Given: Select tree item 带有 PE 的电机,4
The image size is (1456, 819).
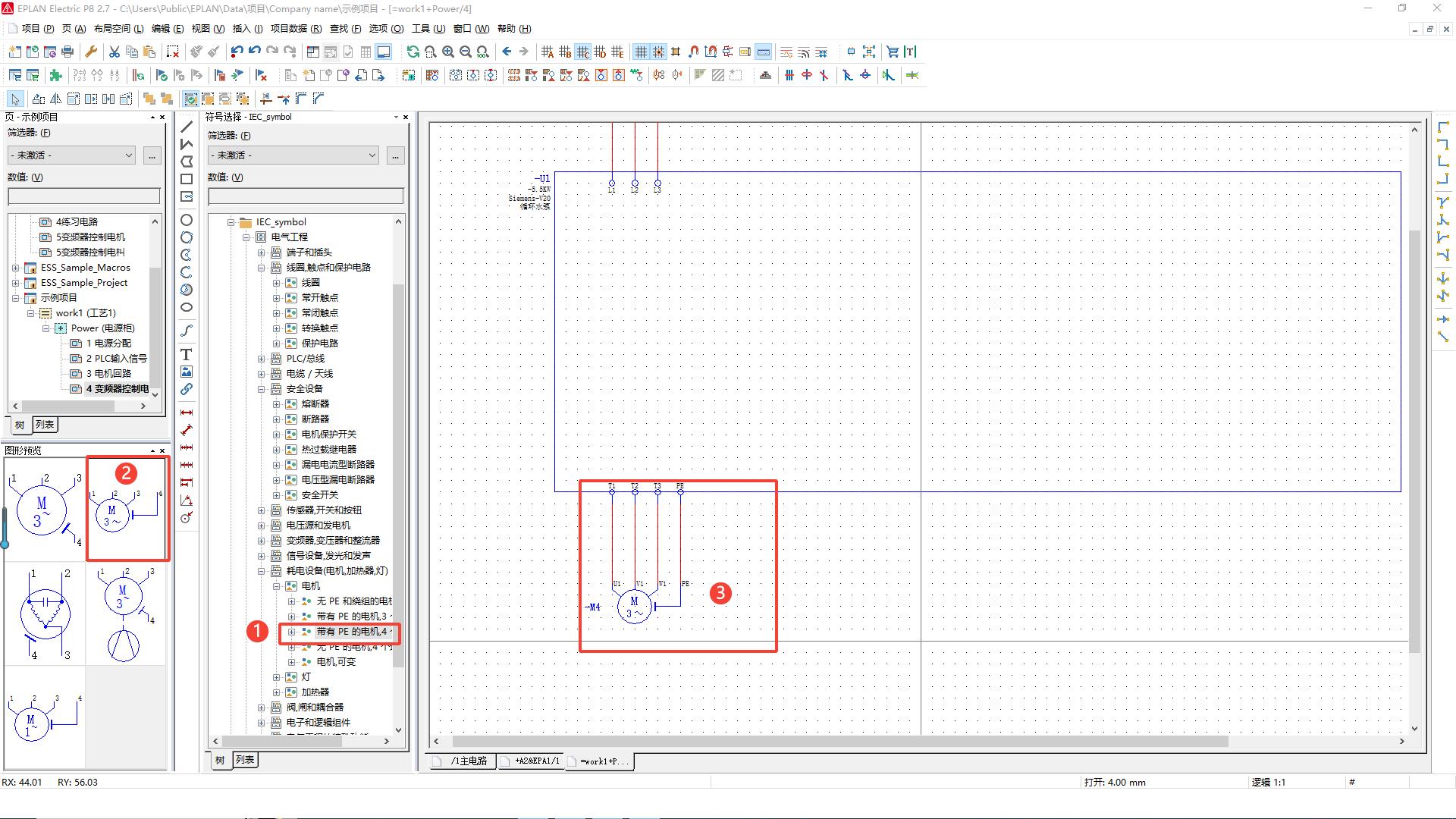Looking at the screenshot, I should point(352,632).
